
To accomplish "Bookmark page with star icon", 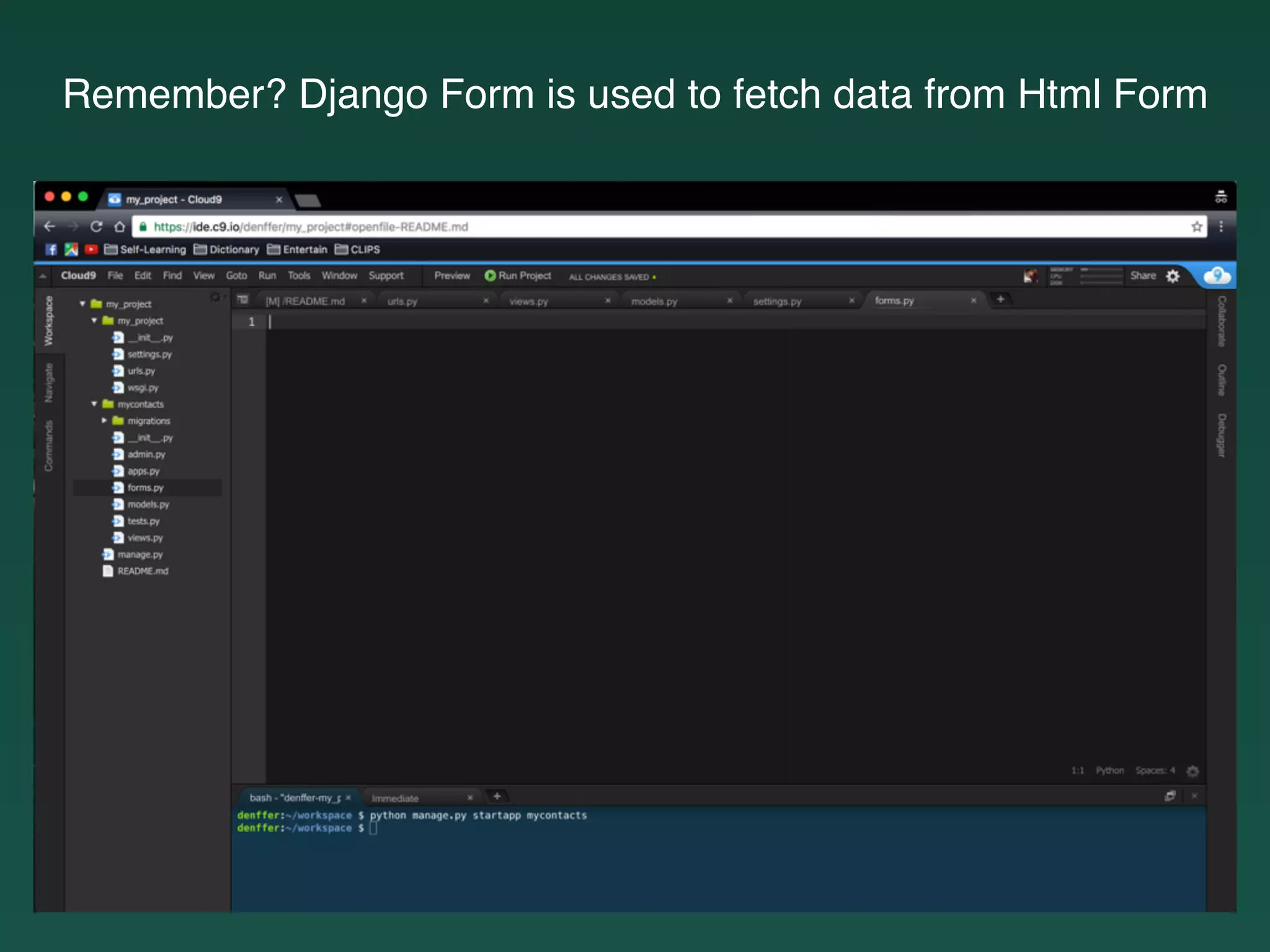I will 1196,227.
